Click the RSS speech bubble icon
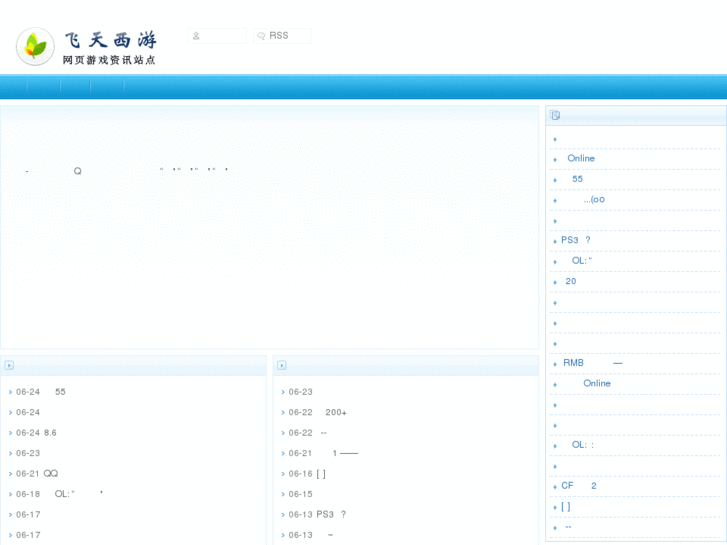 (x=261, y=36)
